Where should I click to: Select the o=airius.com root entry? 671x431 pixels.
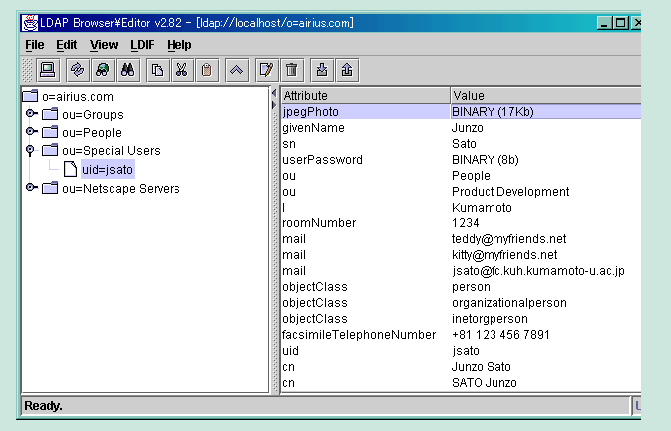coord(77,97)
